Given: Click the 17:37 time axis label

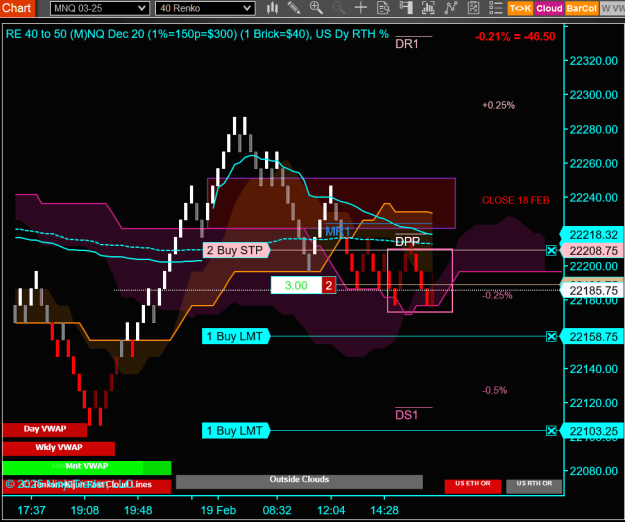Looking at the screenshot, I should (x=31, y=510).
